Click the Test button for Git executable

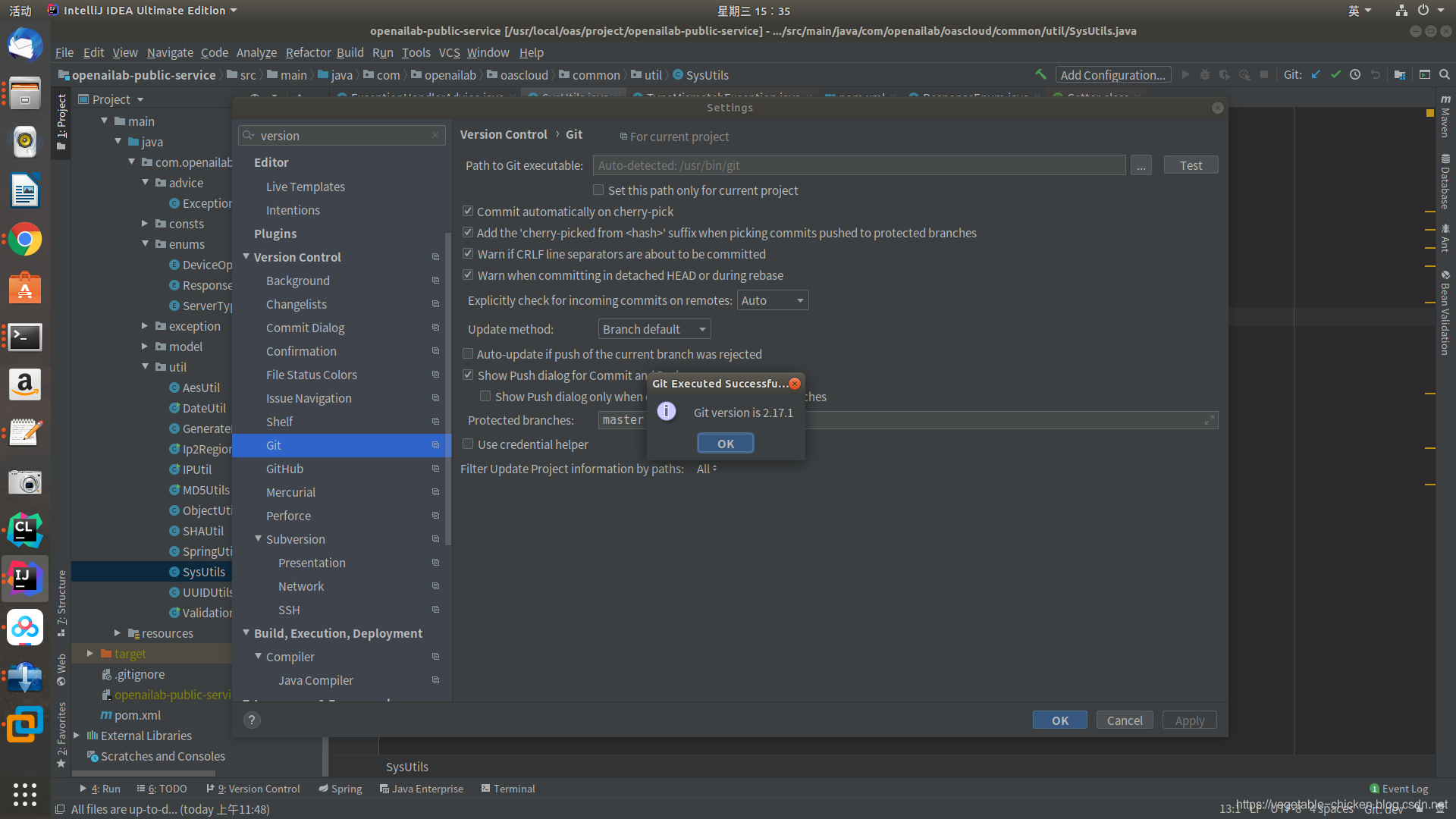[1190, 165]
